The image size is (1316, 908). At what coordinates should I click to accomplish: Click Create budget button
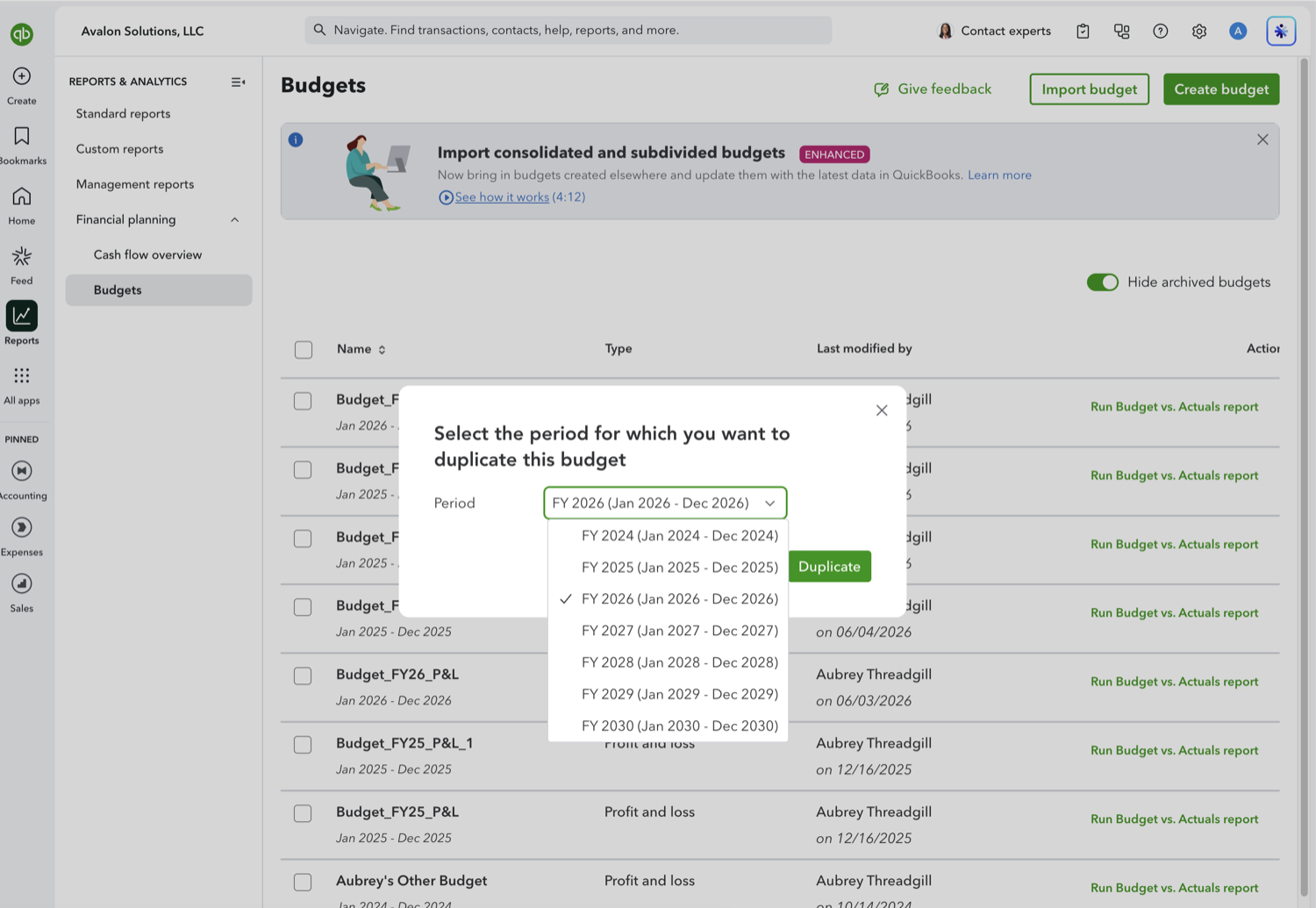click(1221, 89)
